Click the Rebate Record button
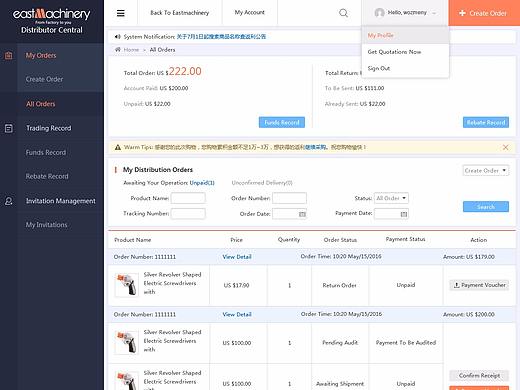This screenshot has height=390, width=520. coord(486,122)
